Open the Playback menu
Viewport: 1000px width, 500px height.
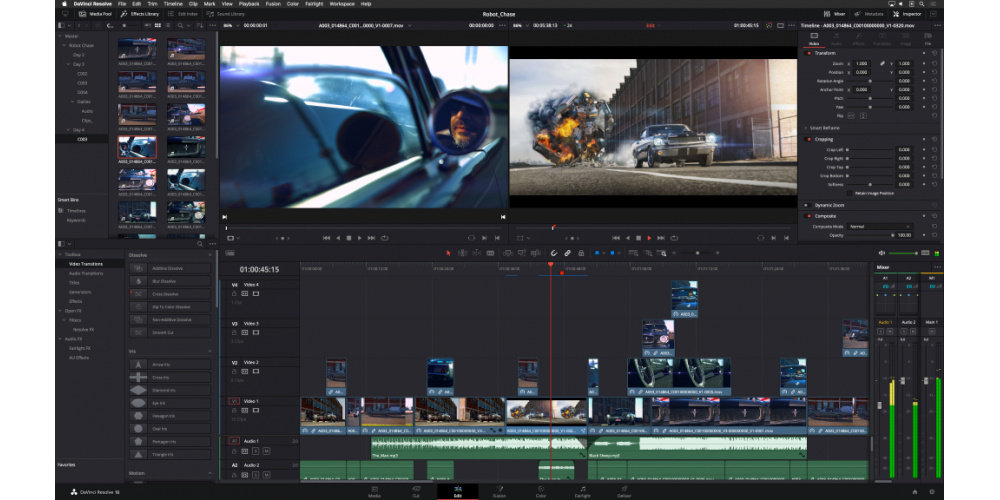coord(249,4)
